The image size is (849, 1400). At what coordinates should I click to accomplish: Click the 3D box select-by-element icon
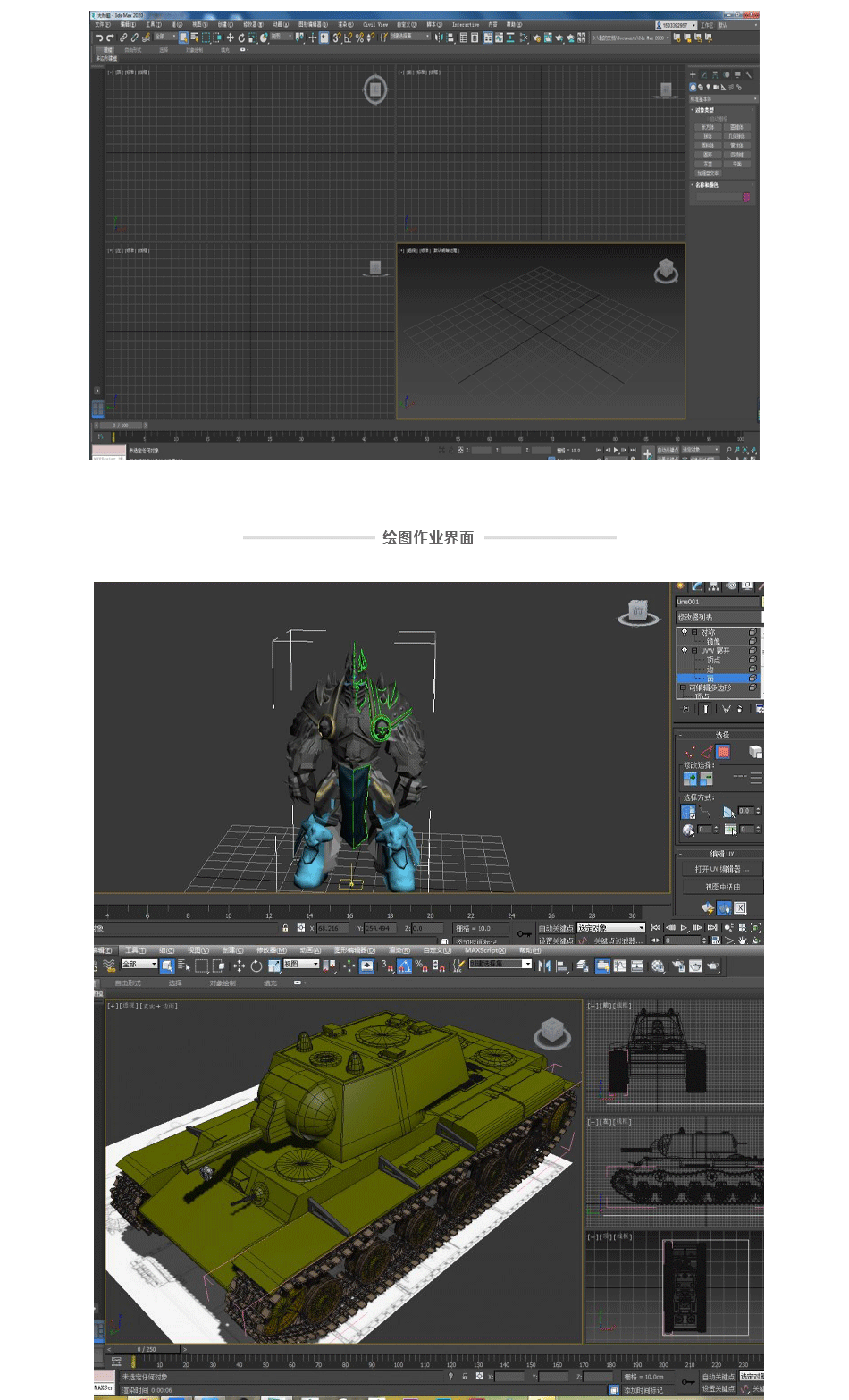coord(756,752)
